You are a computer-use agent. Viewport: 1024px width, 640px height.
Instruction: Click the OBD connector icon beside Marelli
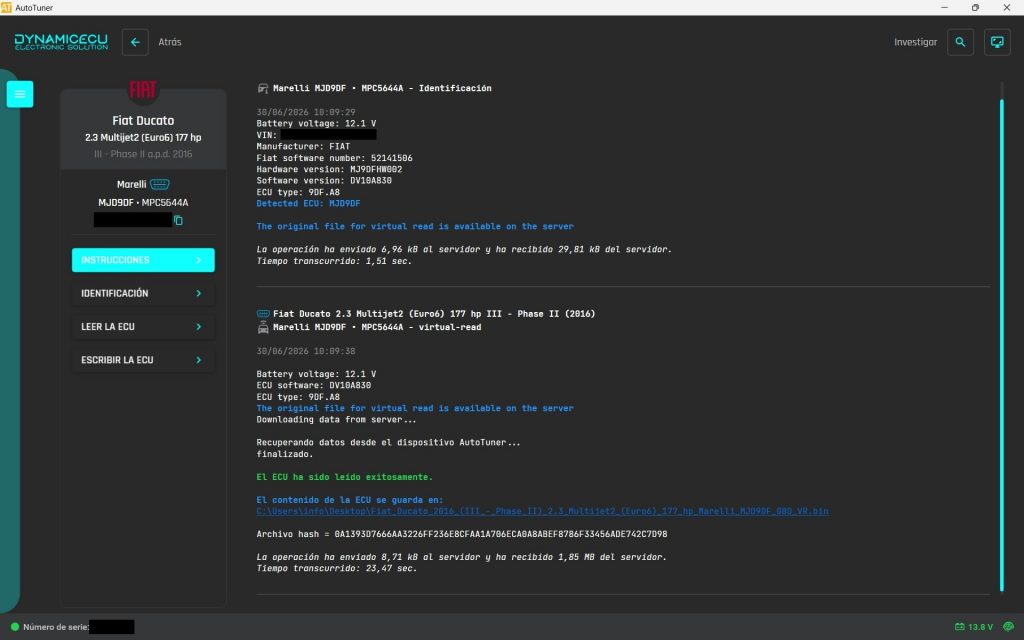click(x=159, y=184)
